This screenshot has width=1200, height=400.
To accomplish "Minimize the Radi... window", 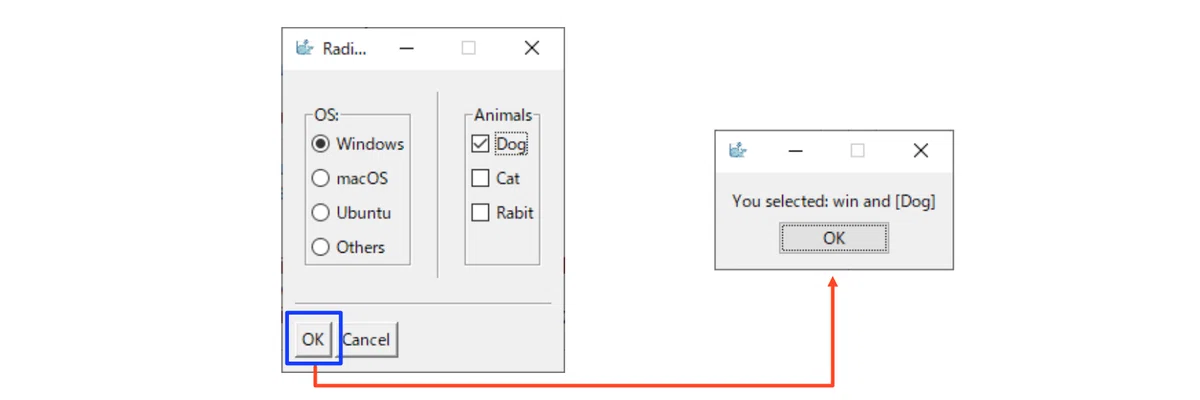I will 406,48.
